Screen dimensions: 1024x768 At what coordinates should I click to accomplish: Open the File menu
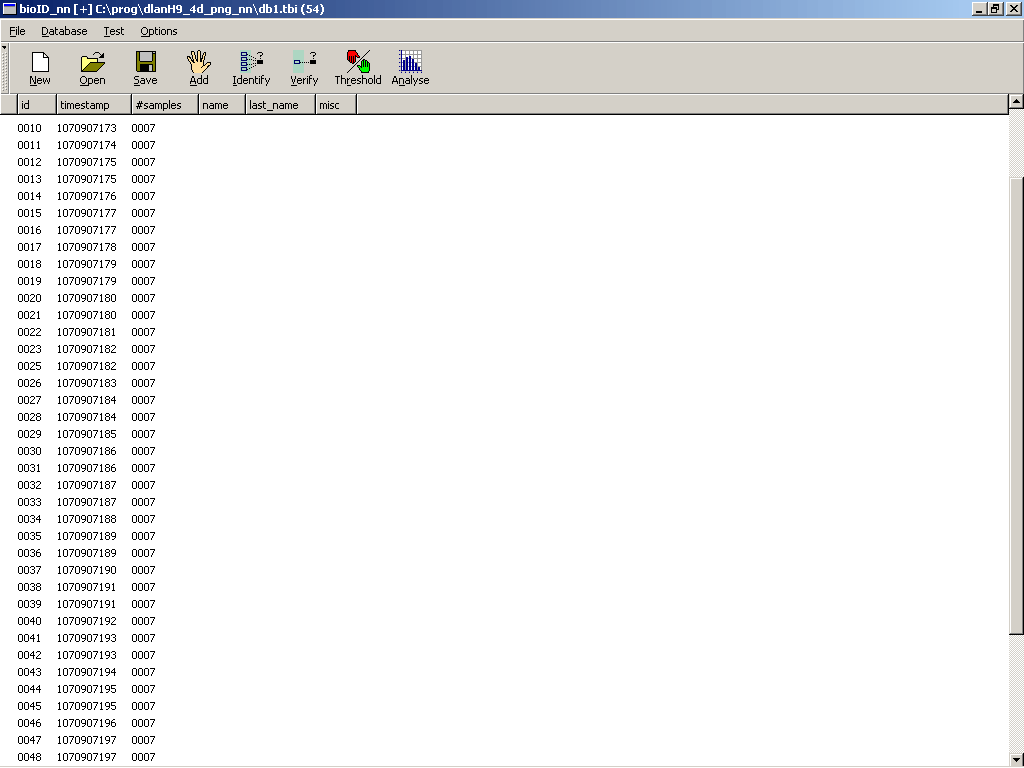tap(17, 31)
